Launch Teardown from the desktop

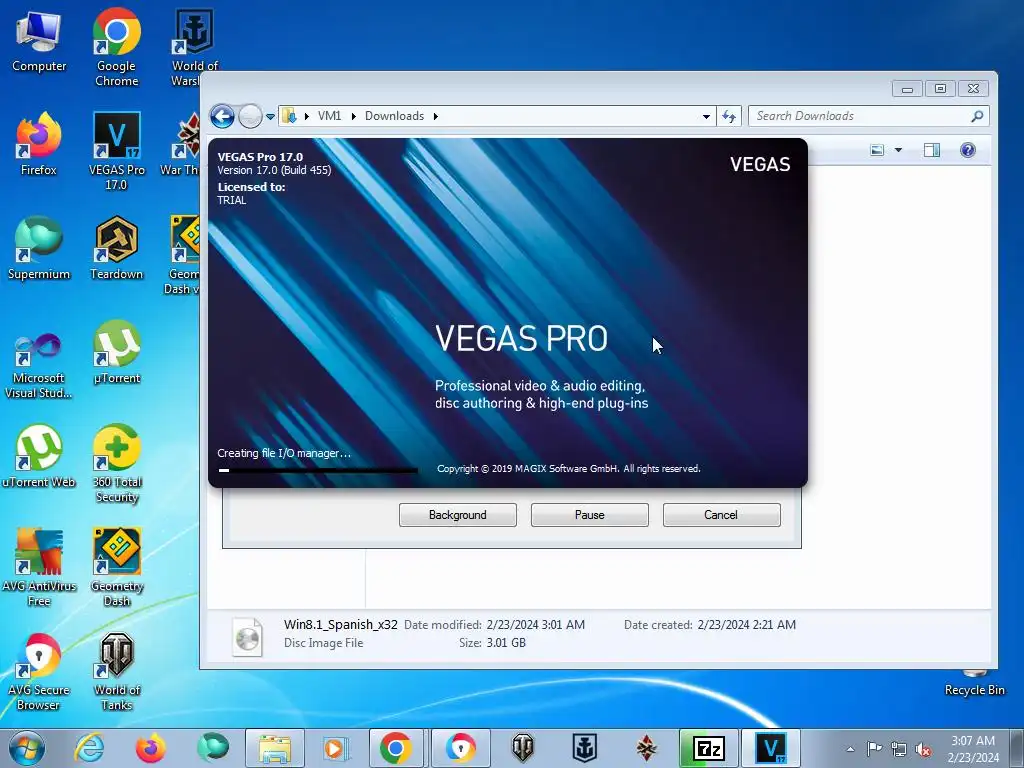(x=116, y=248)
